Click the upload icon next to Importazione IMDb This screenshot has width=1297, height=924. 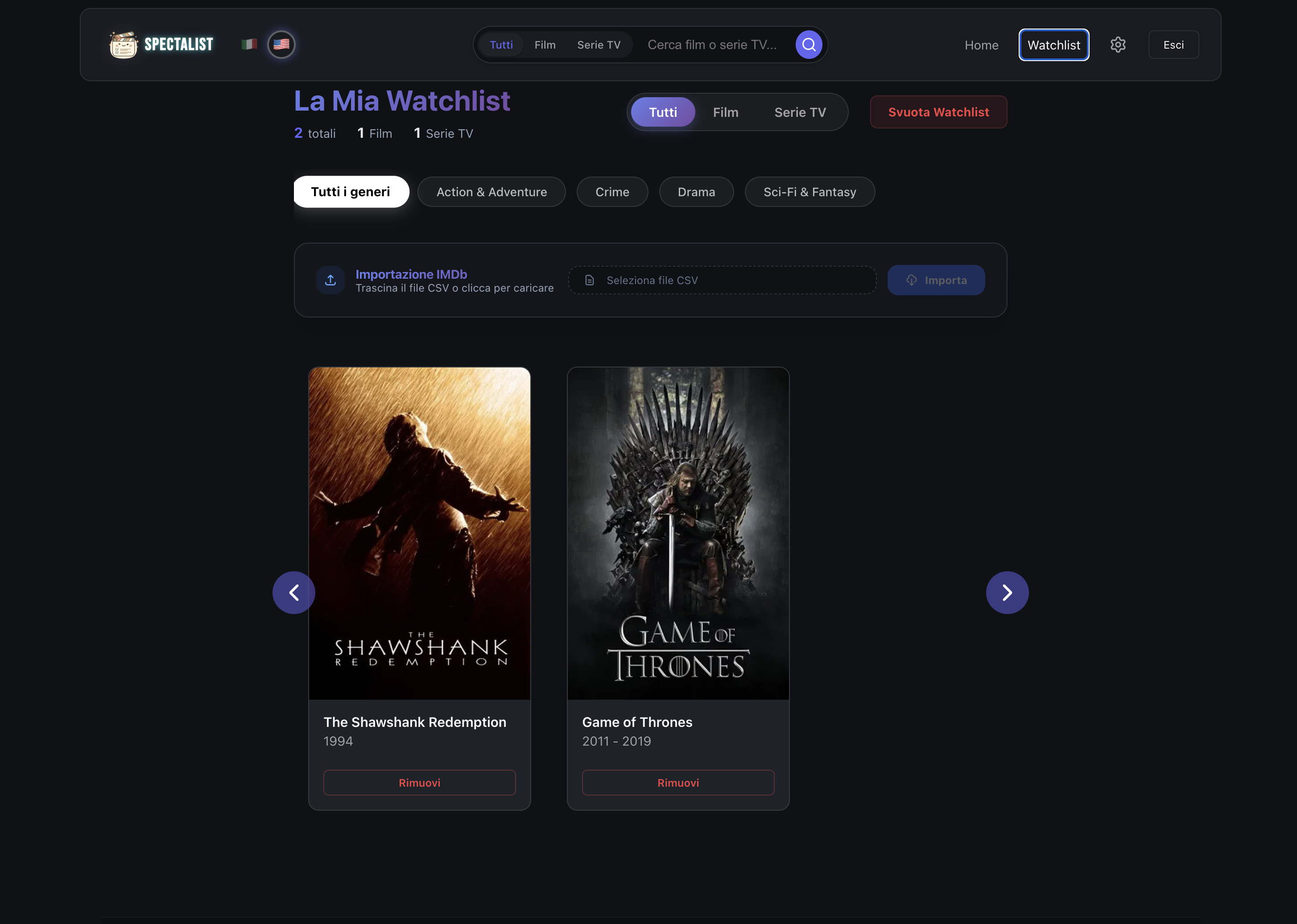pyautogui.click(x=330, y=280)
